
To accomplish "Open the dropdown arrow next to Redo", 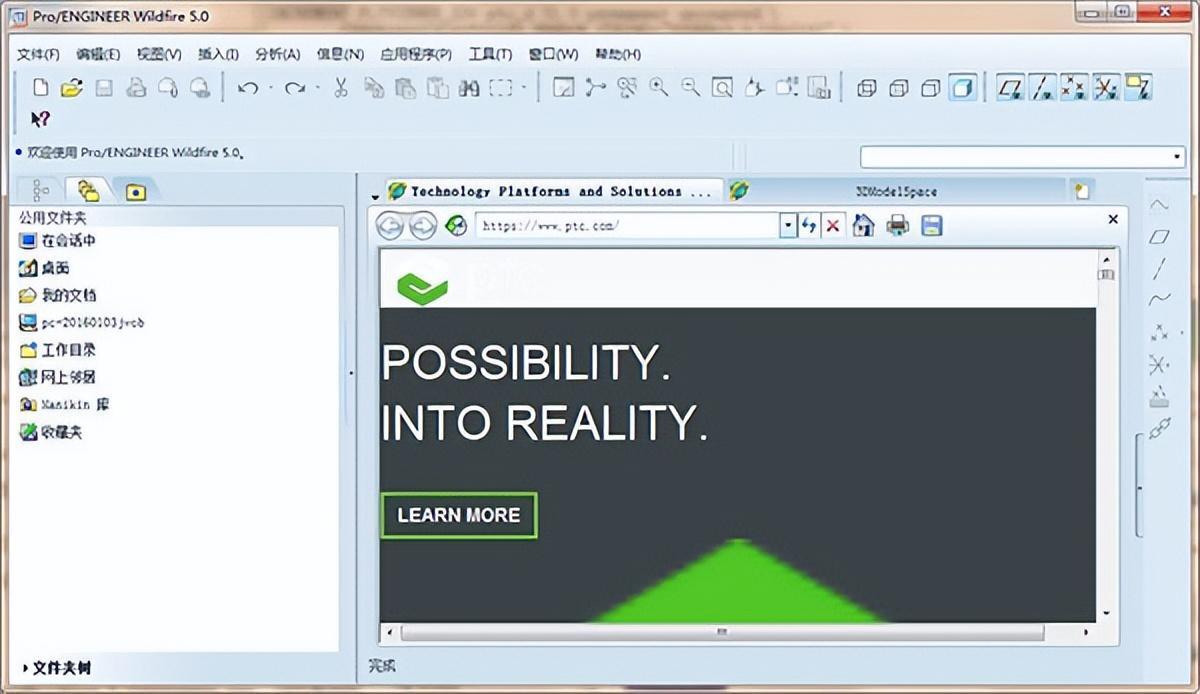I will (318, 88).
